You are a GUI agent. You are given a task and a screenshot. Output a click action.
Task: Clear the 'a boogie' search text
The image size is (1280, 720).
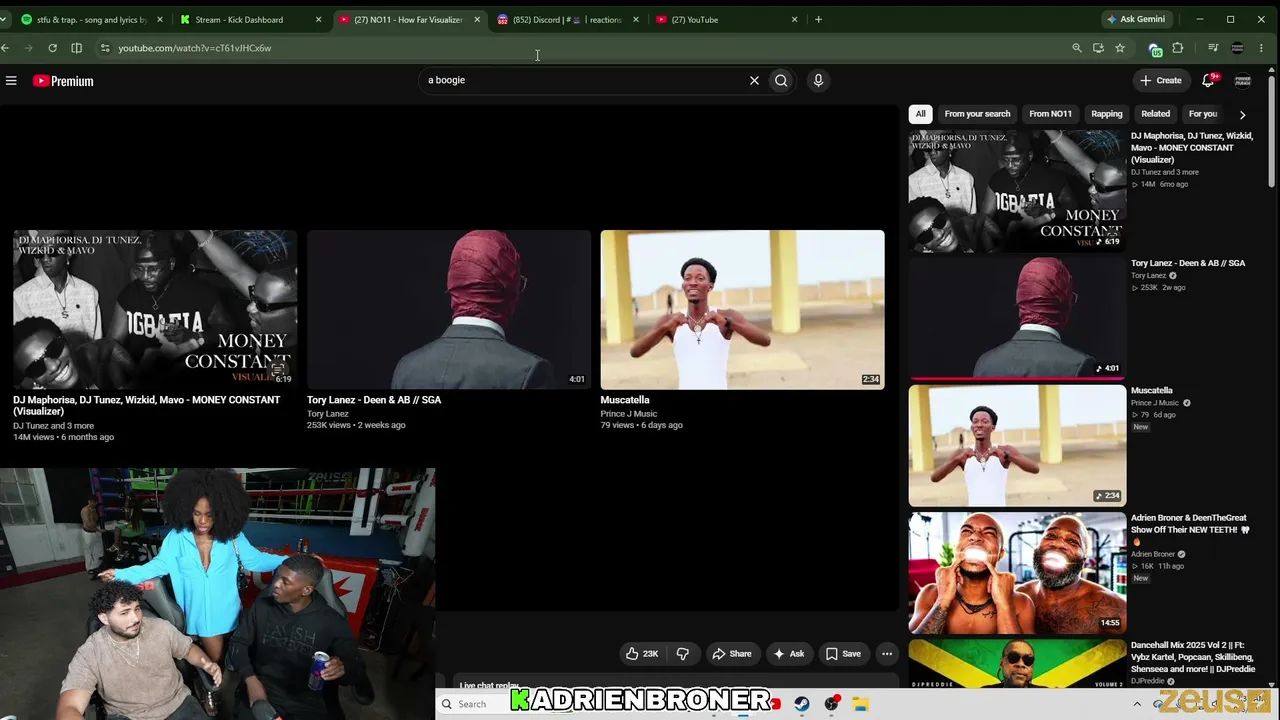(x=754, y=81)
